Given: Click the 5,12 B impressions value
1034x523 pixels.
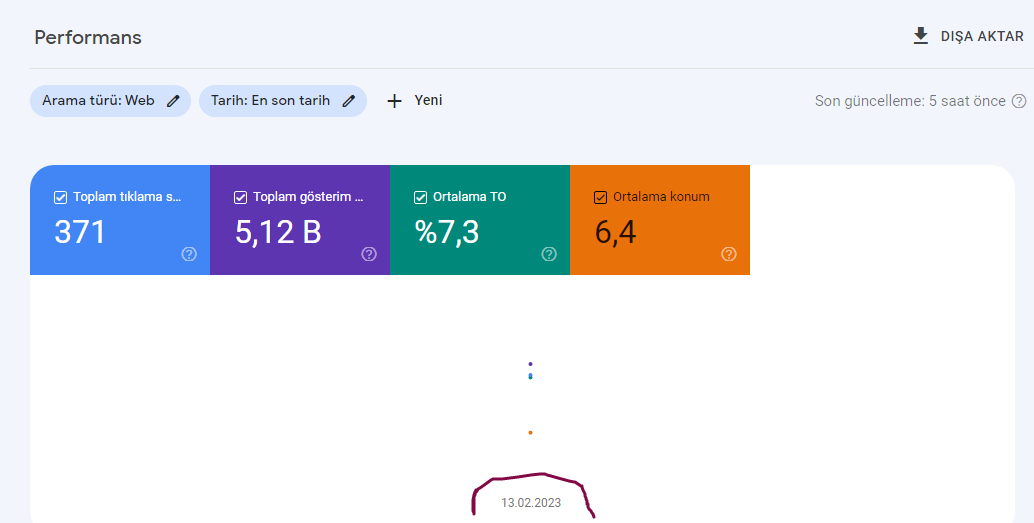Looking at the screenshot, I should tap(278, 232).
